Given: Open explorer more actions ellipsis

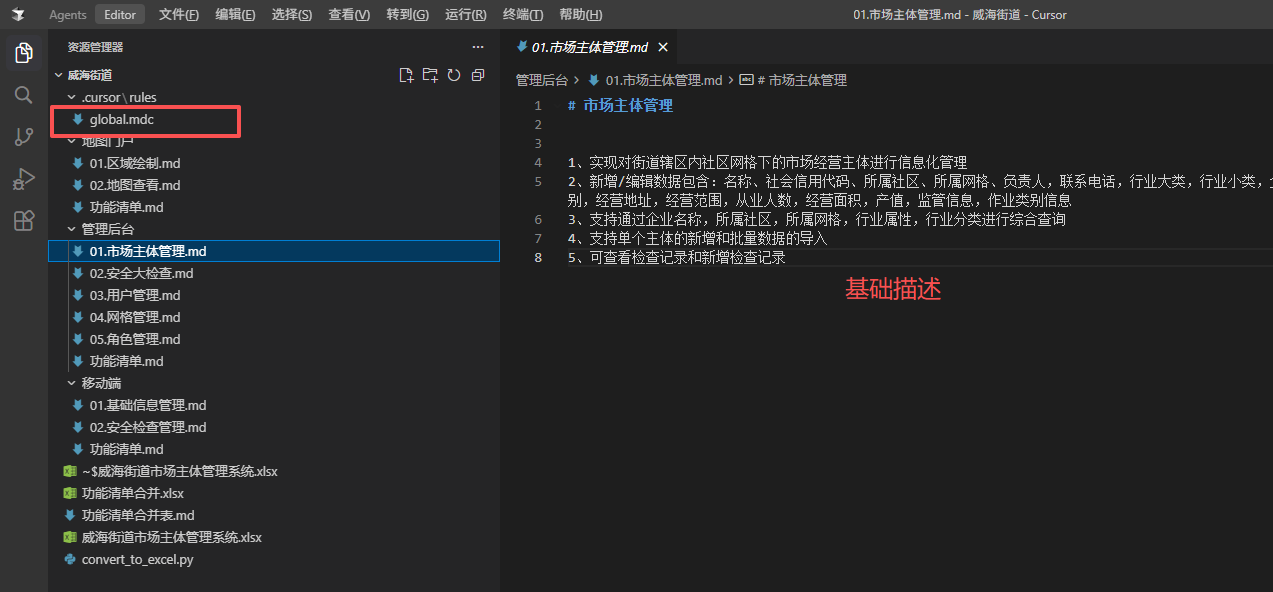Looking at the screenshot, I should pos(478,47).
